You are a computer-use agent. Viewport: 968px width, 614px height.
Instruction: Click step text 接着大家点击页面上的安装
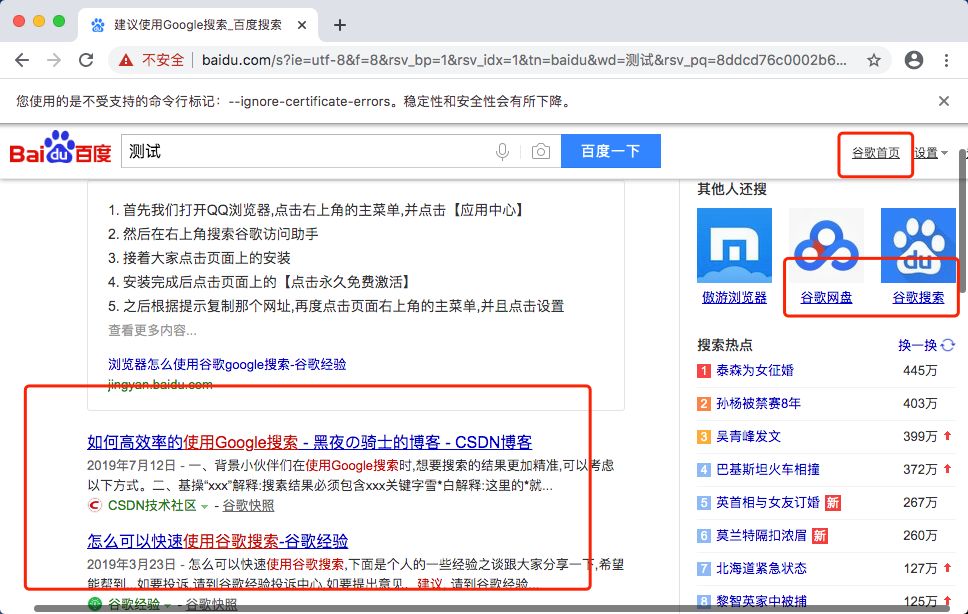[x=206, y=258]
